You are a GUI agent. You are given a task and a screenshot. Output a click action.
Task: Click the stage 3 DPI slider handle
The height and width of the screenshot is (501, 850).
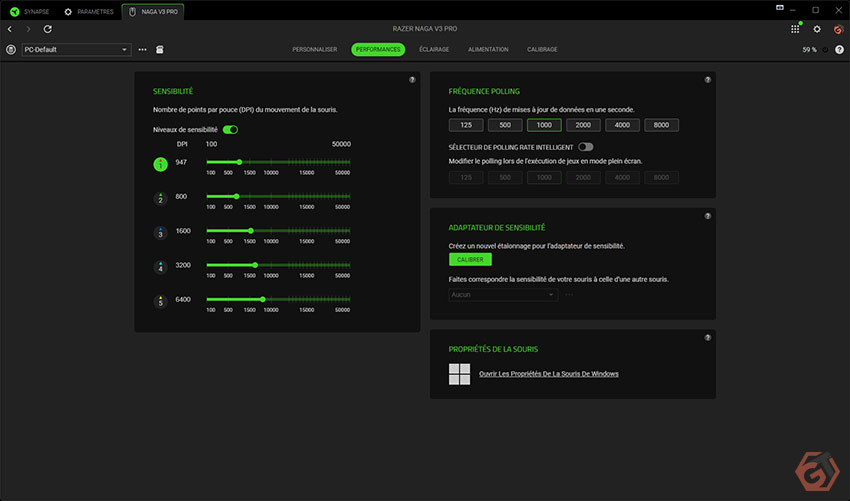[x=251, y=230]
